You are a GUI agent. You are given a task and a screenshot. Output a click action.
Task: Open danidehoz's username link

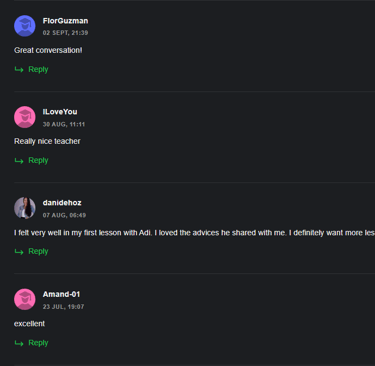pos(62,203)
